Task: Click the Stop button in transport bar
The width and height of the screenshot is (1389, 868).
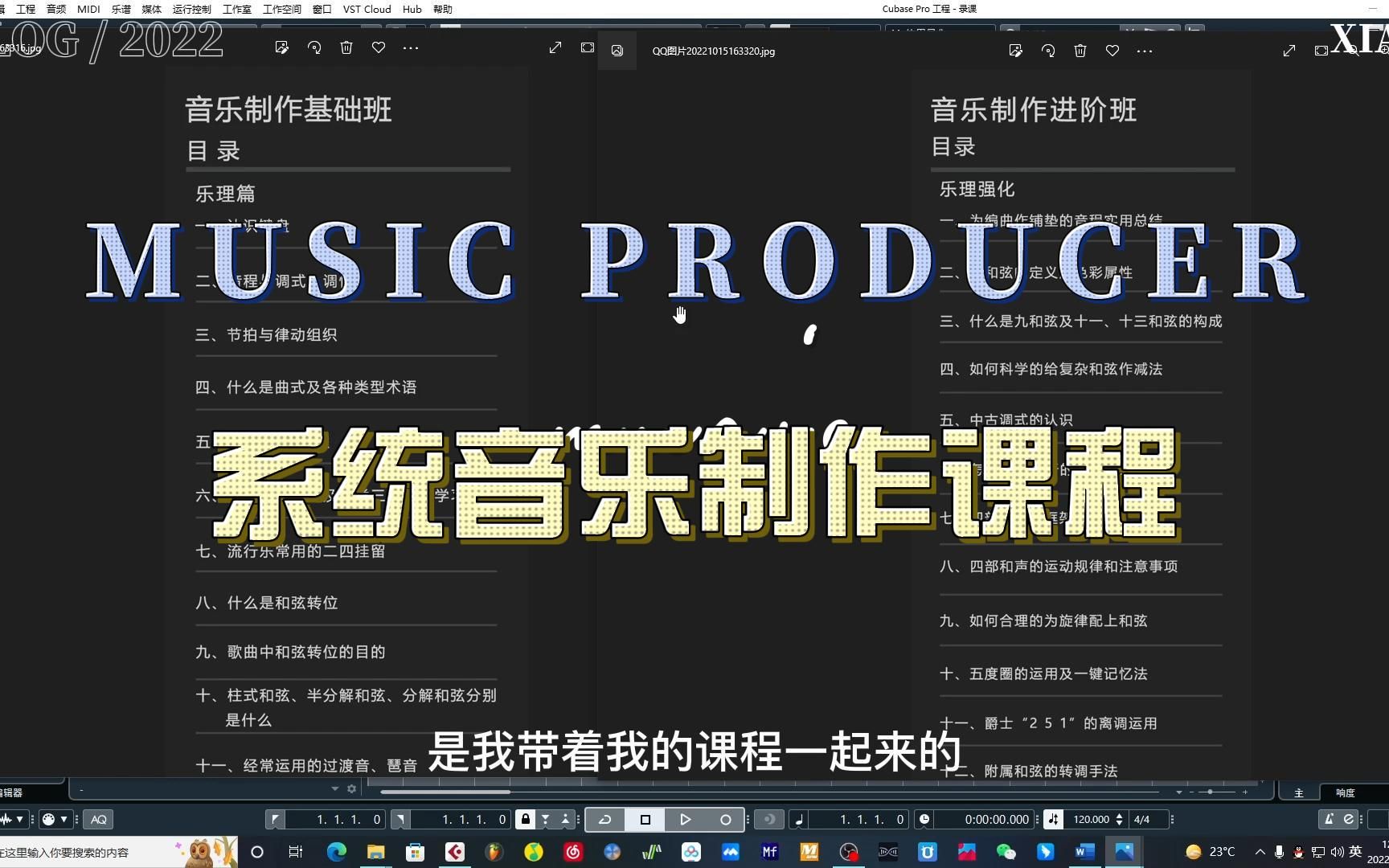Action: tap(645, 819)
